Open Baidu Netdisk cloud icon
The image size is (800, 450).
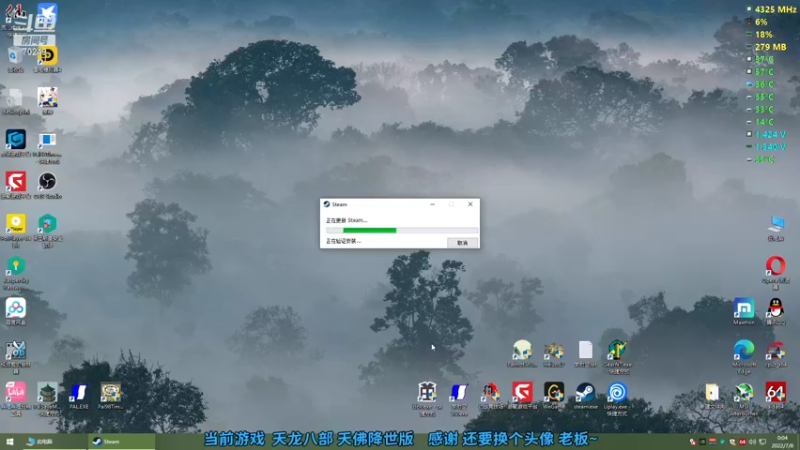(16, 311)
